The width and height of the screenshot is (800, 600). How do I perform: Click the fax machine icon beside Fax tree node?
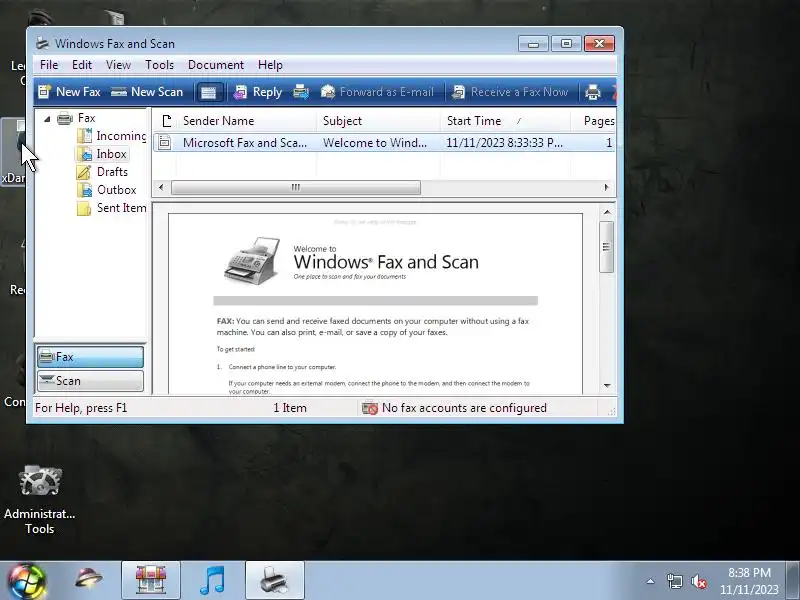click(x=65, y=118)
